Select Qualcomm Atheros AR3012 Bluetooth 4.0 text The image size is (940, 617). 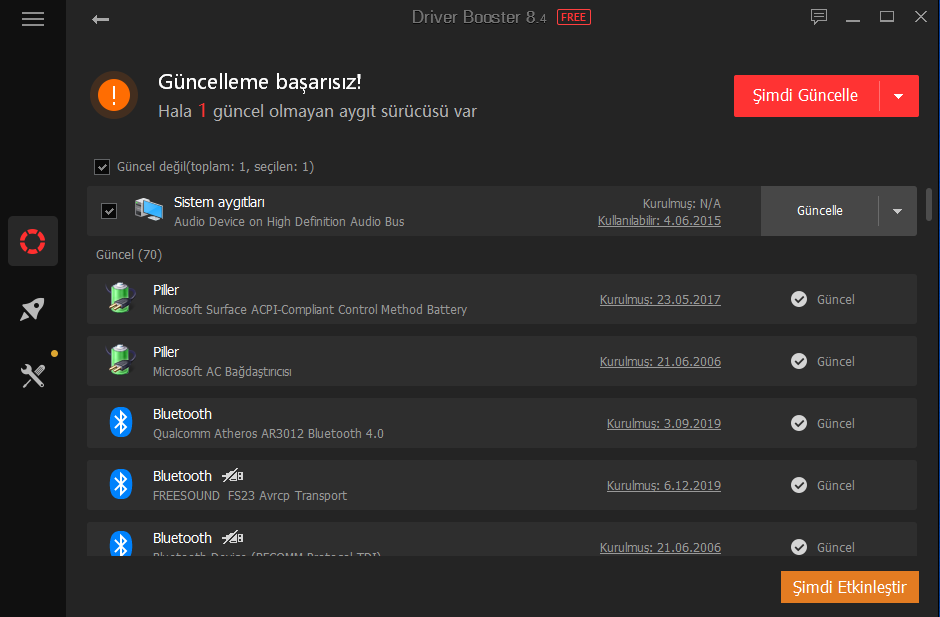click(x=268, y=434)
